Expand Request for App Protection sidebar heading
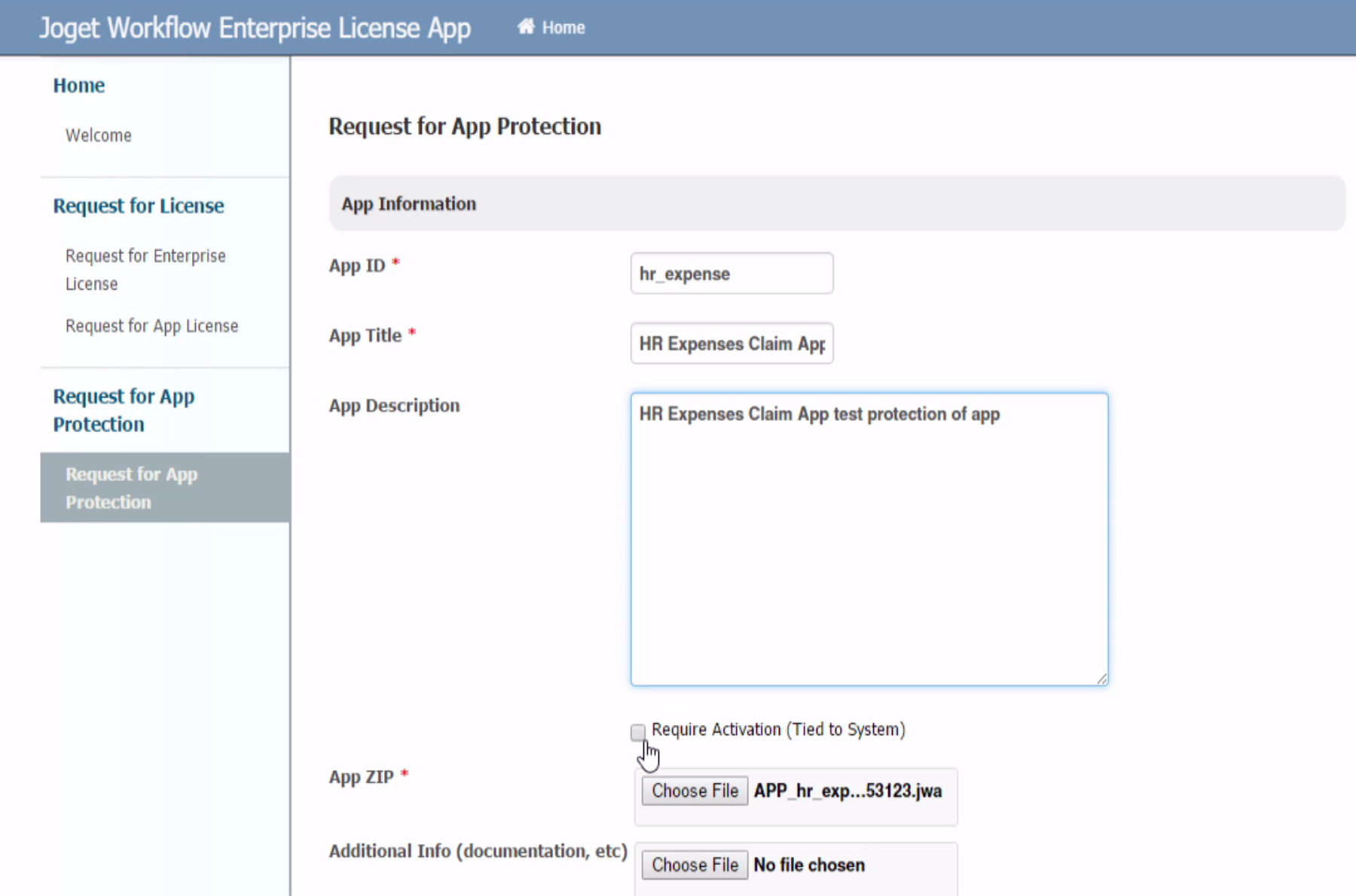1356x896 pixels. pos(124,410)
